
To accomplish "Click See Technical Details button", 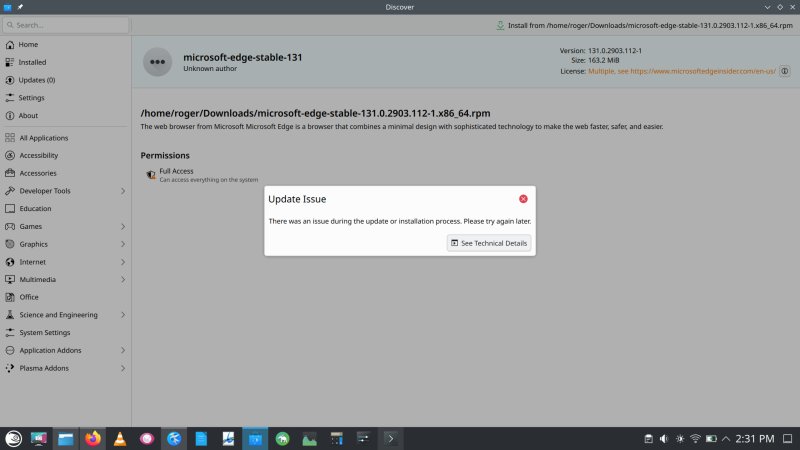I will 489,243.
